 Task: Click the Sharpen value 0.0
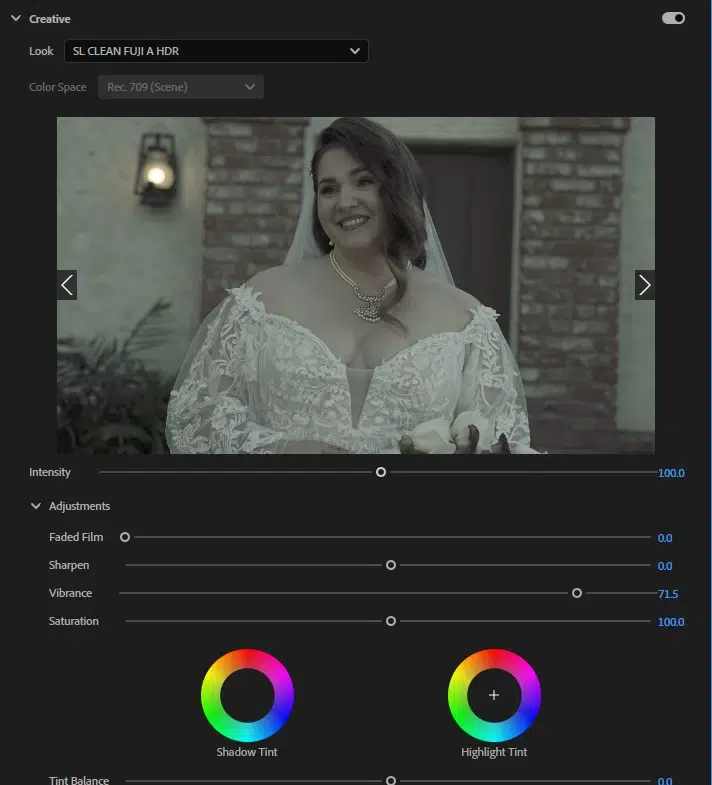pos(664,566)
